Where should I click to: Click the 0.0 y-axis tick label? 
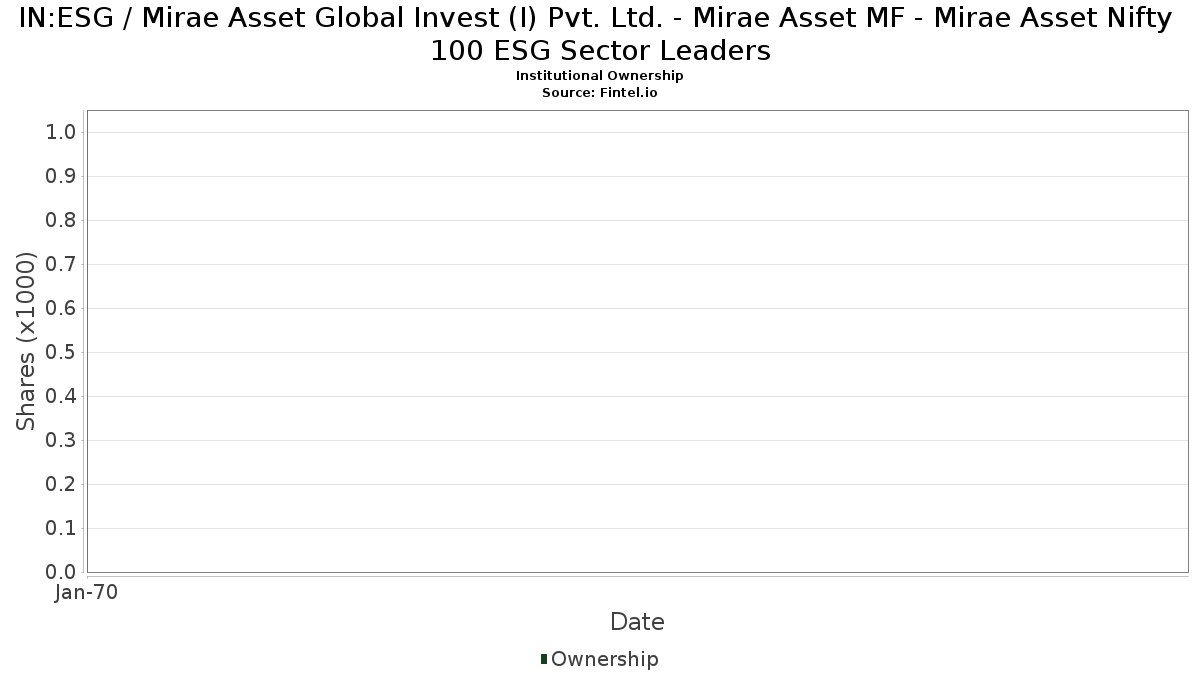pos(61,572)
